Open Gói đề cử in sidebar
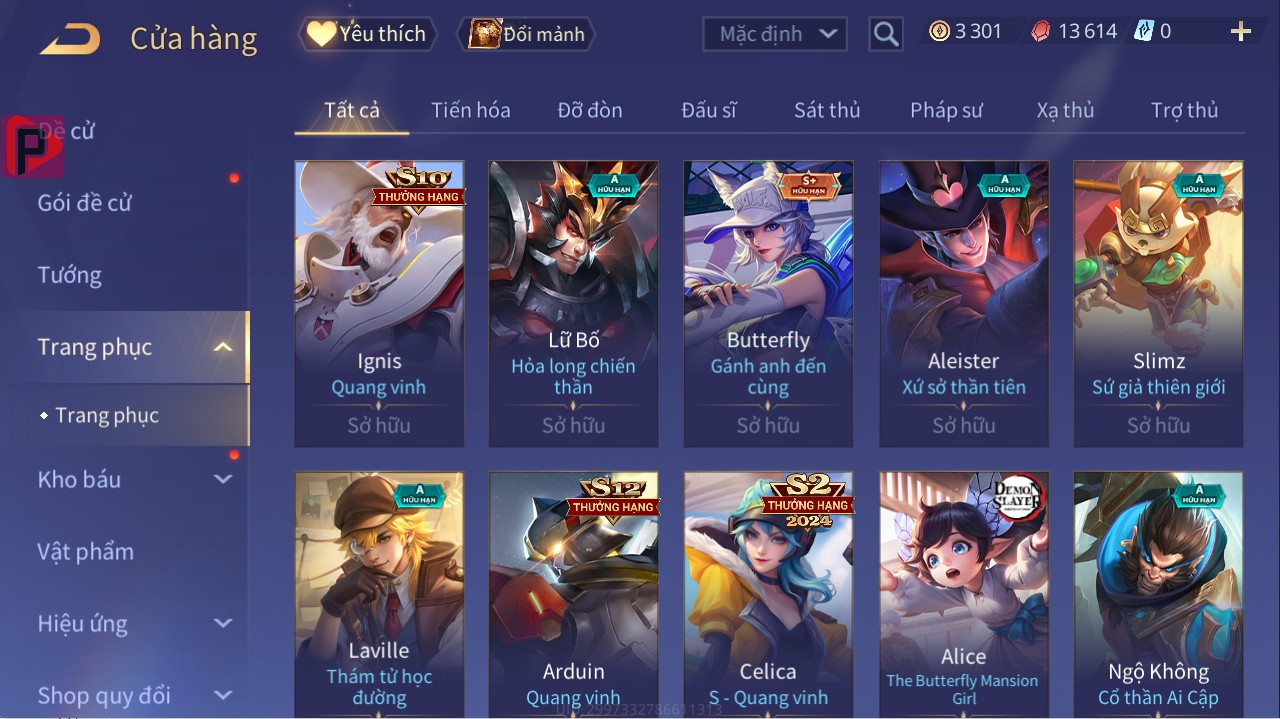Viewport: 1280px width, 719px height. pyautogui.click(x=85, y=203)
